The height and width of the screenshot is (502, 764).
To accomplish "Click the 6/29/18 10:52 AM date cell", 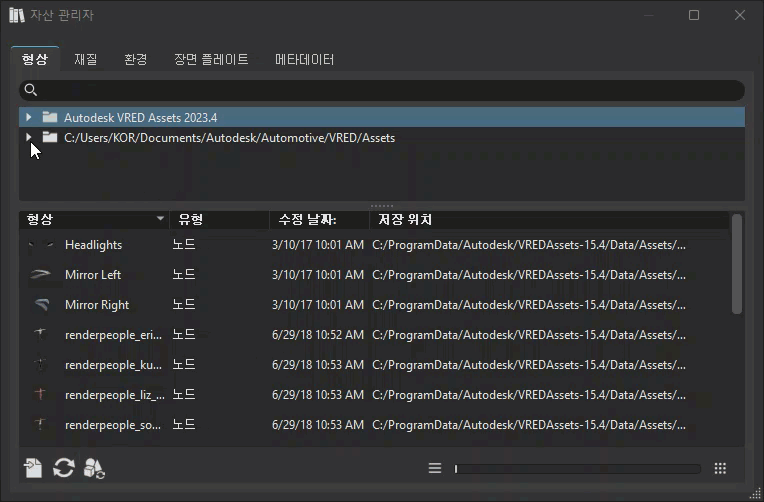I will tap(318, 335).
